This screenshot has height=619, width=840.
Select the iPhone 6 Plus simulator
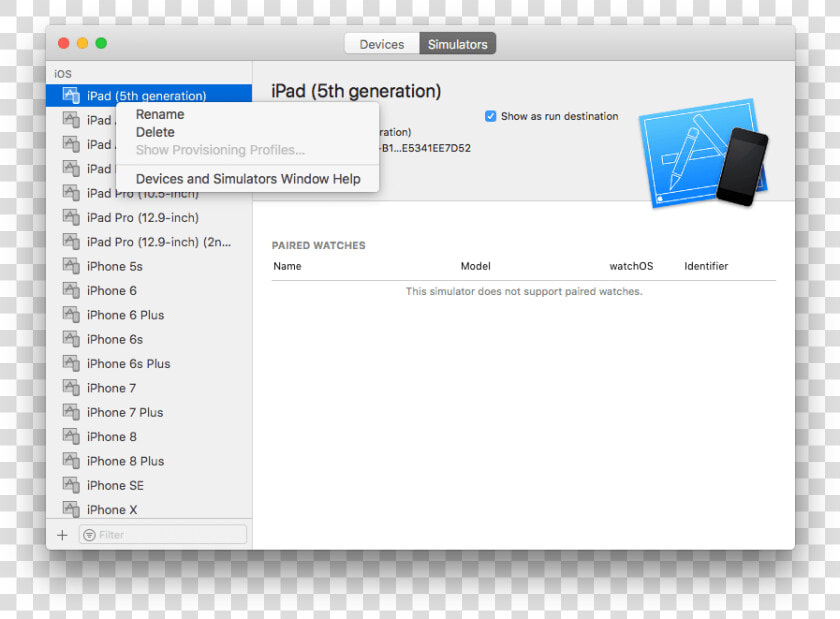[x=149, y=315]
